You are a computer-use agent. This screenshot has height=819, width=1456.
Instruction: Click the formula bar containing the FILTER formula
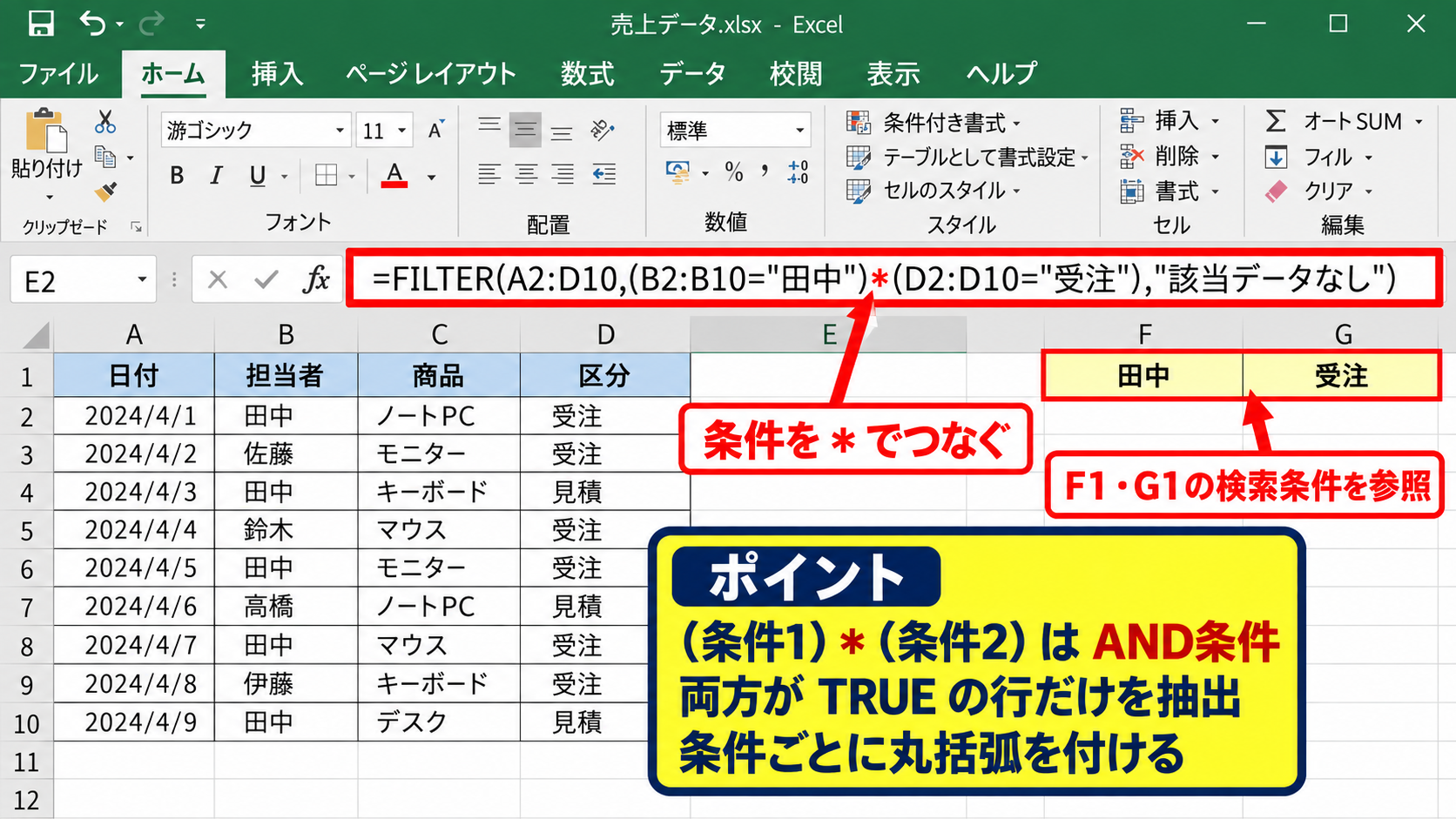tap(894, 279)
